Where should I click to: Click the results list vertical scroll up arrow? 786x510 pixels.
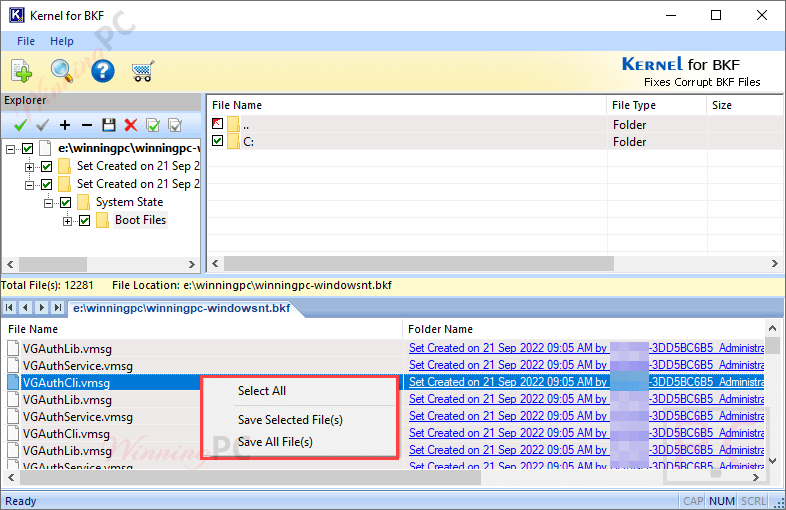(x=773, y=328)
